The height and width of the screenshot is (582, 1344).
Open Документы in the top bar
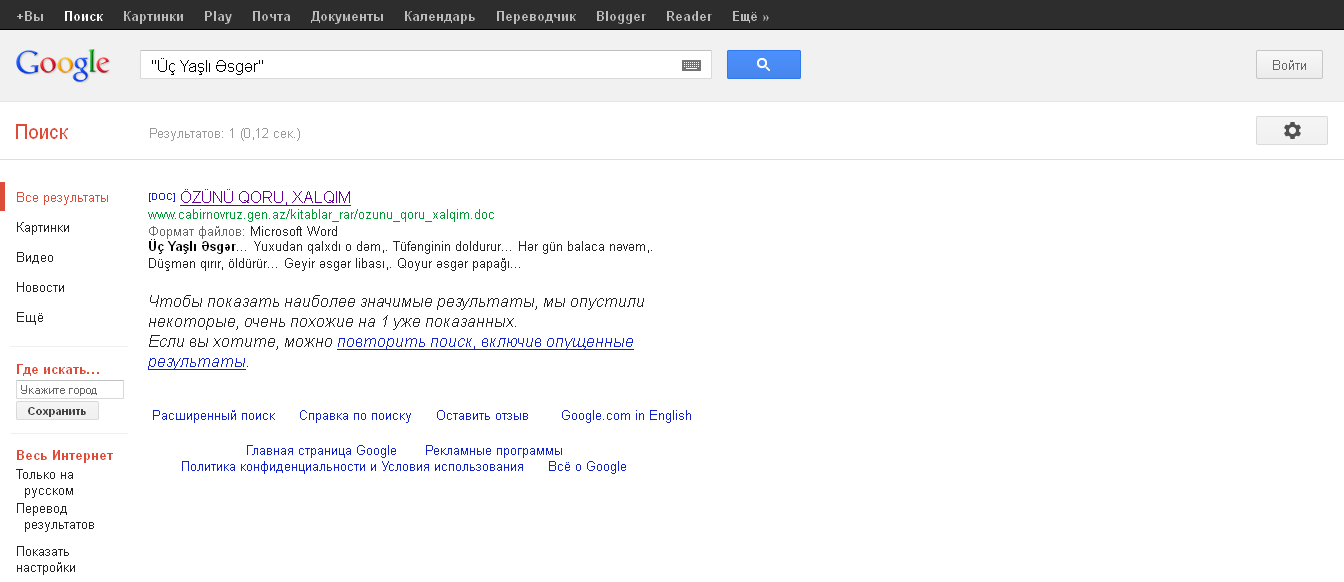point(347,17)
